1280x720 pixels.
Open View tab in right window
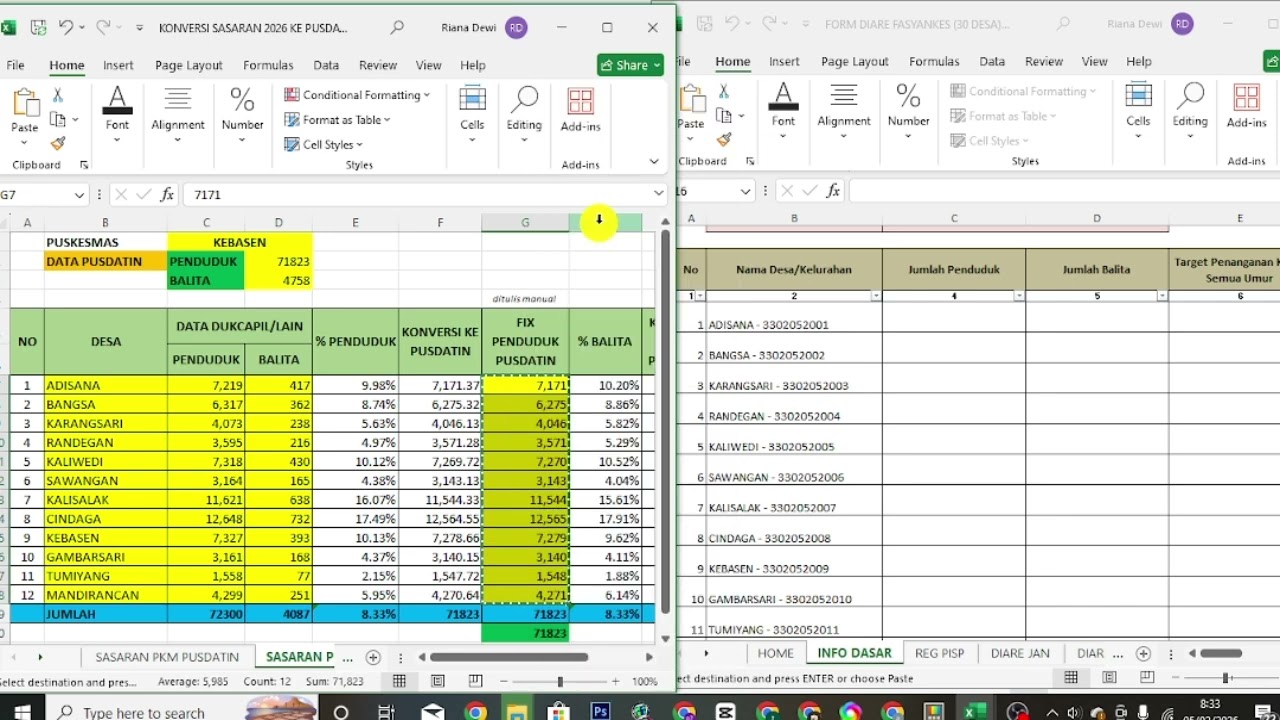1095,61
